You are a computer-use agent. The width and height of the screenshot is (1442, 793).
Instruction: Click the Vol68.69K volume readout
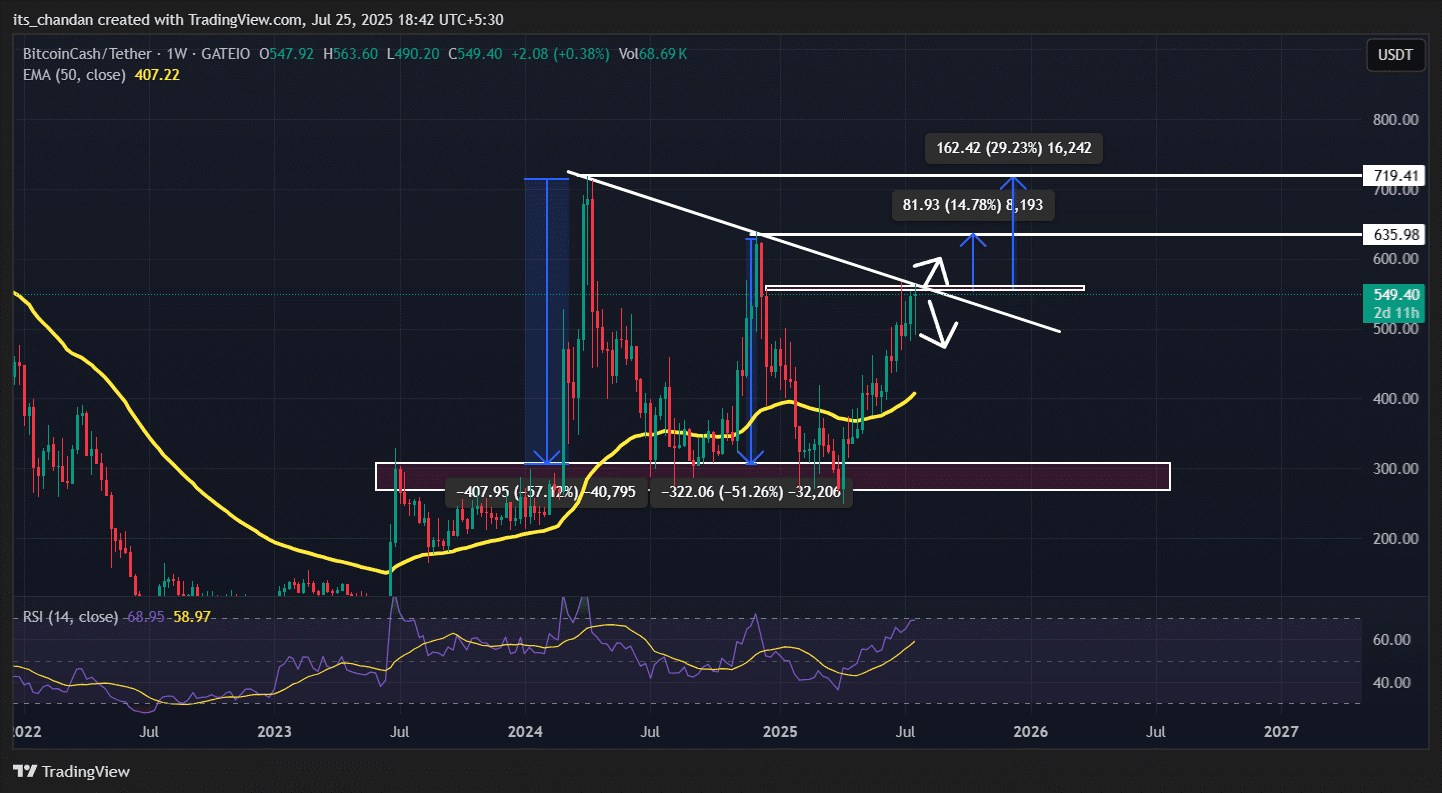point(655,55)
